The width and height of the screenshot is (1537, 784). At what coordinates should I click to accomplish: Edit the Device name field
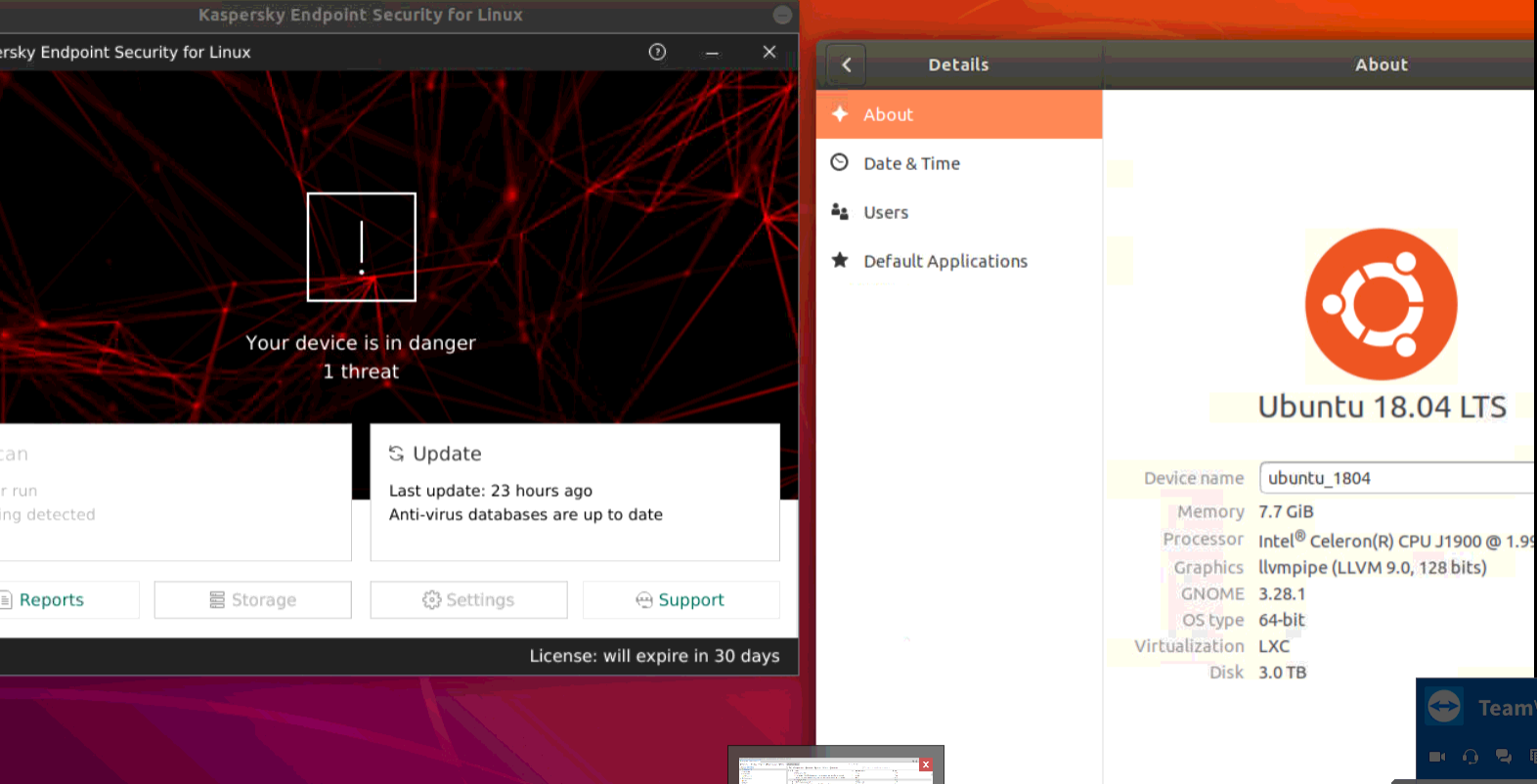1398,478
